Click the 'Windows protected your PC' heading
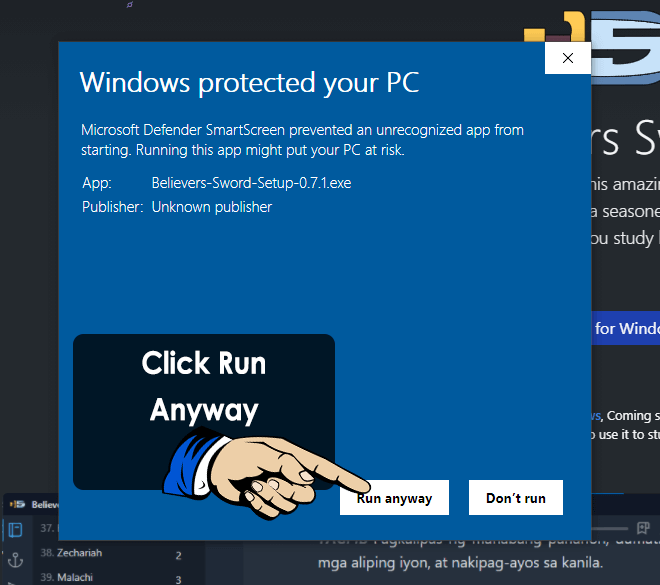The image size is (660, 585). [249, 82]
